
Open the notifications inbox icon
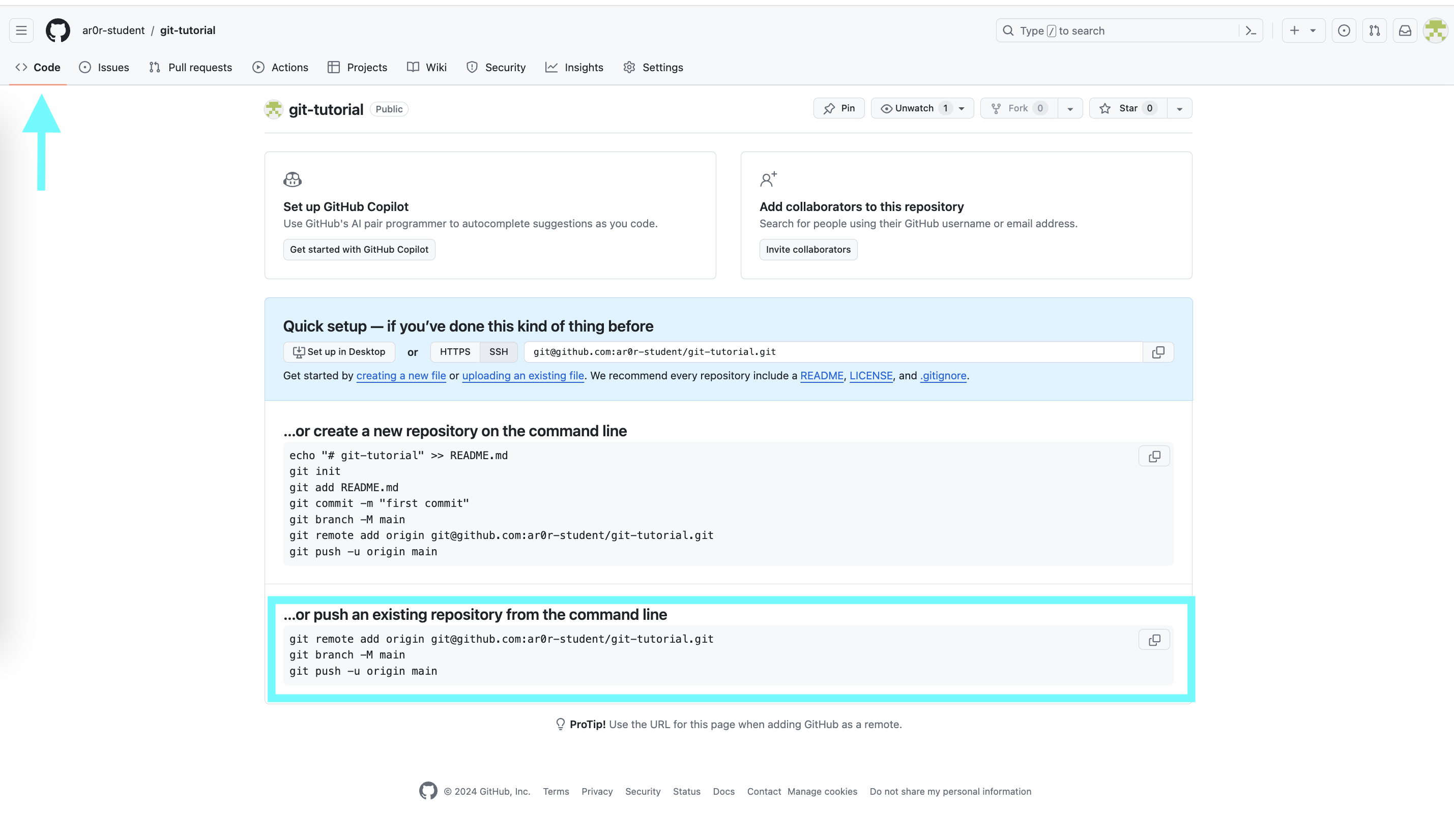point(1405,31)
